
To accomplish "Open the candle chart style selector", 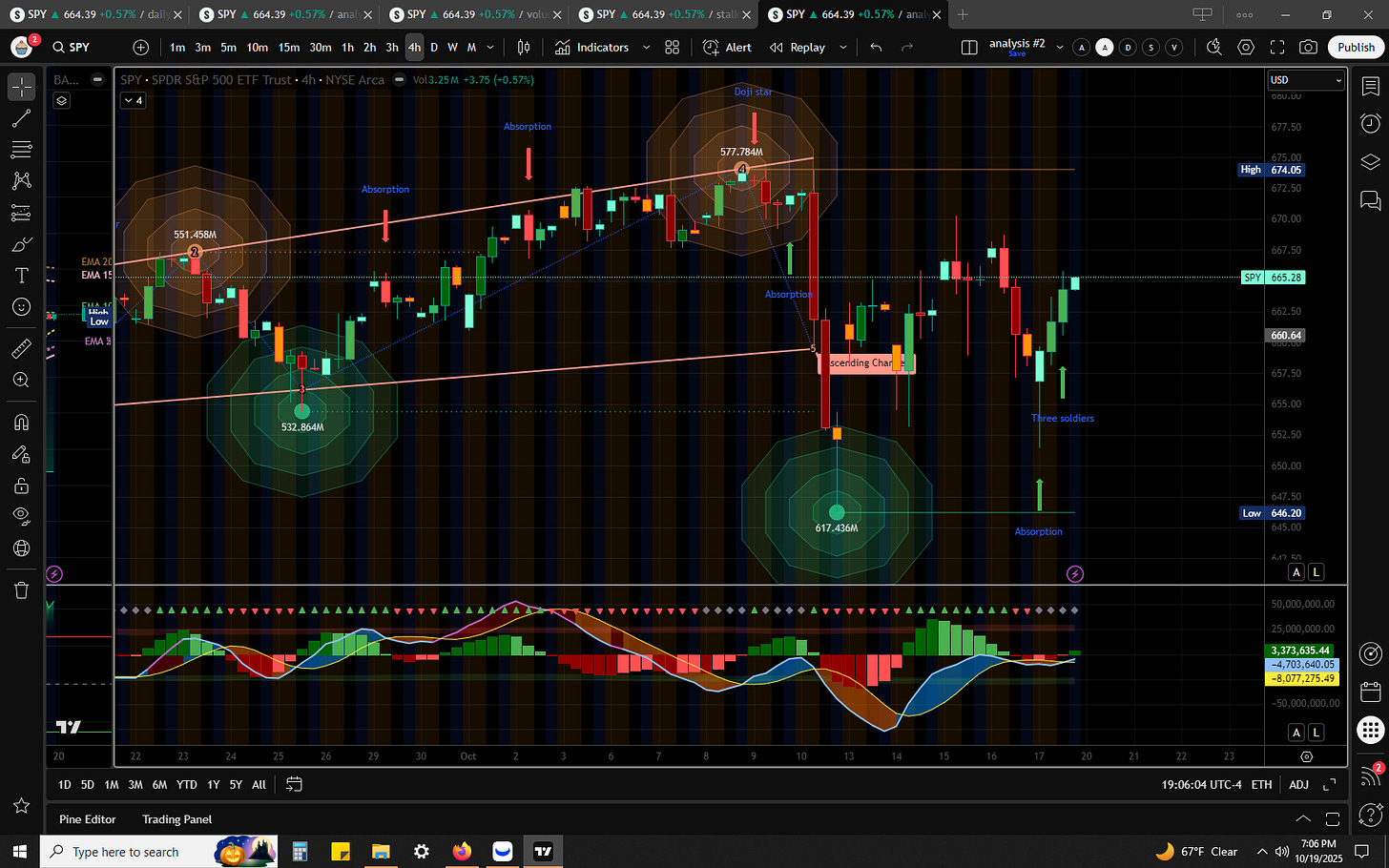I will click(524, 47).
